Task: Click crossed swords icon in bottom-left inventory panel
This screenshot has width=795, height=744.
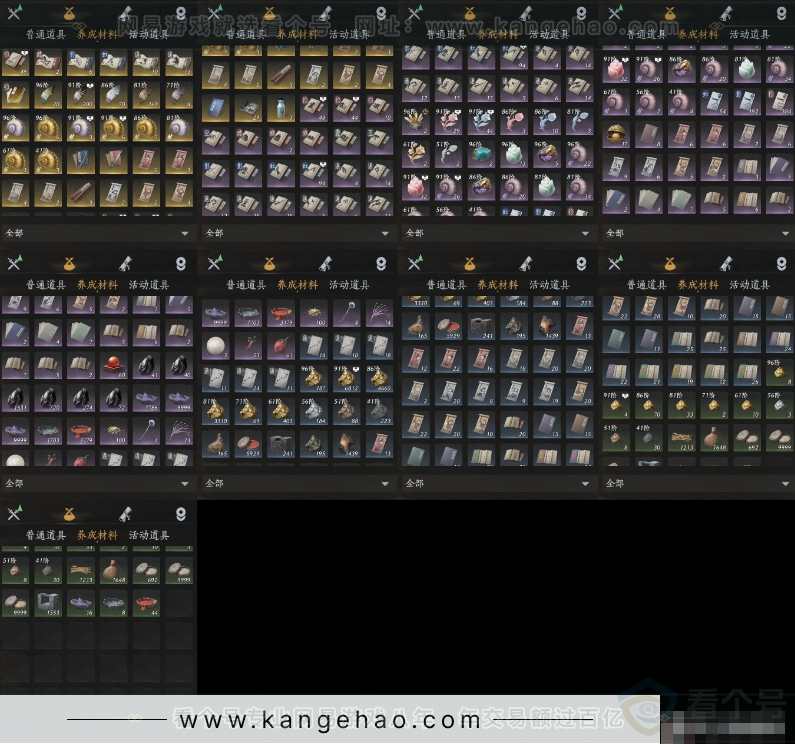Action: click(x=14, y=514)
